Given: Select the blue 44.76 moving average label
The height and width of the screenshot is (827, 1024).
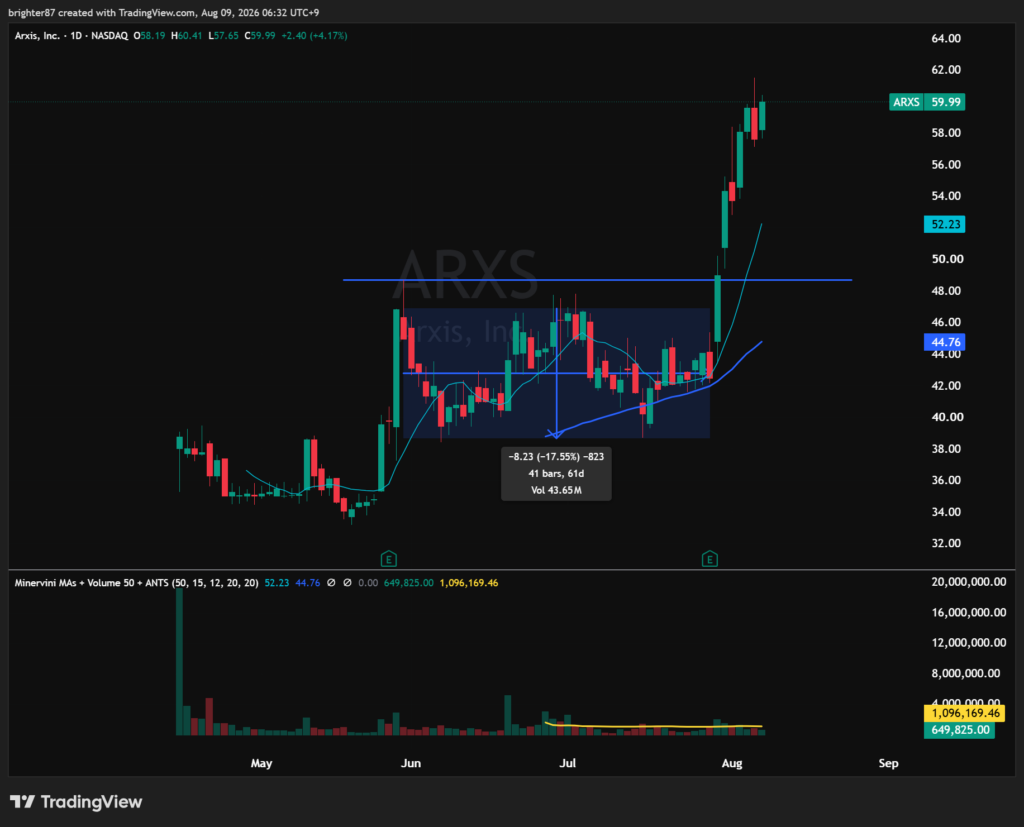Looking at the screenshot, I should 944,342.
